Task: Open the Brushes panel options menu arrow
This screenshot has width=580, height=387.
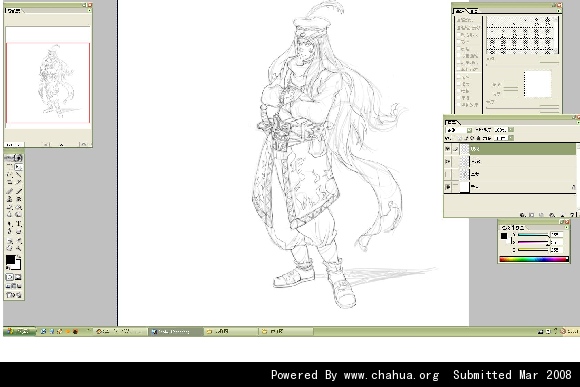Action: 559,11
